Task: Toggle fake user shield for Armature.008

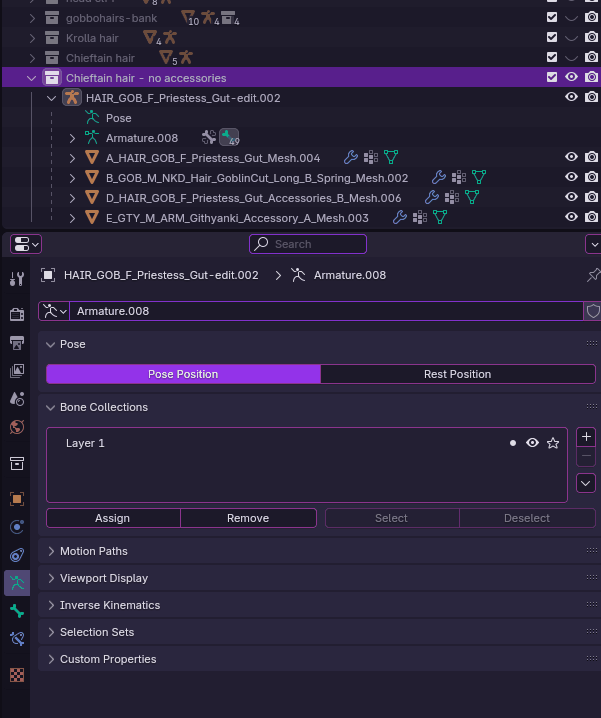Action: pyautogui.click(x=592, y=311)
